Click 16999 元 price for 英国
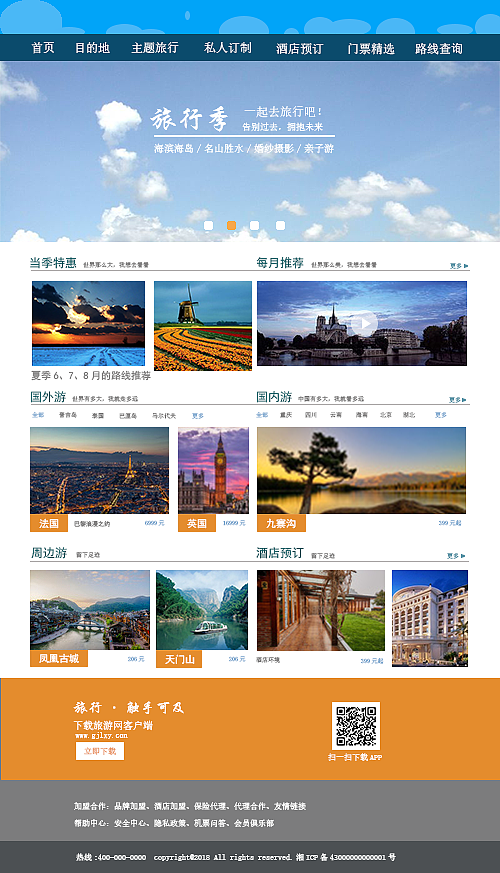Image resolution: width=500 pixels, height=873 pixels. 234,523
